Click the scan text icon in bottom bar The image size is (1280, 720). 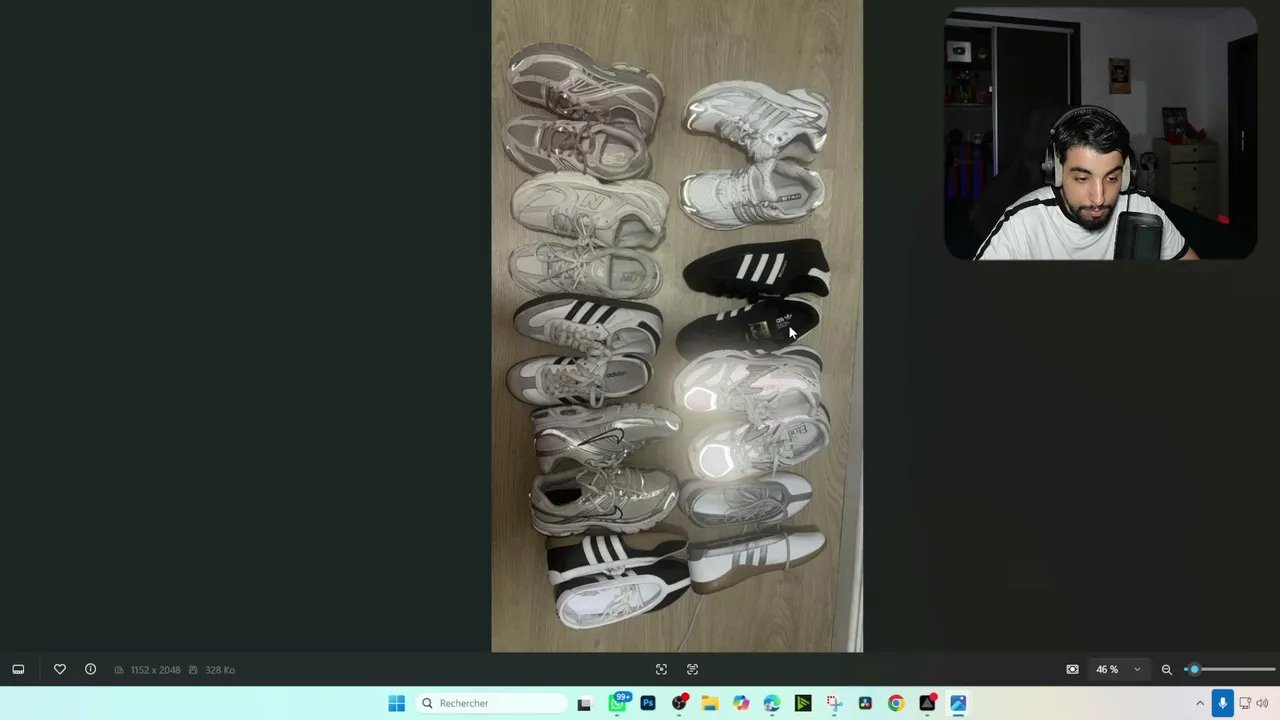pos(692,670)
